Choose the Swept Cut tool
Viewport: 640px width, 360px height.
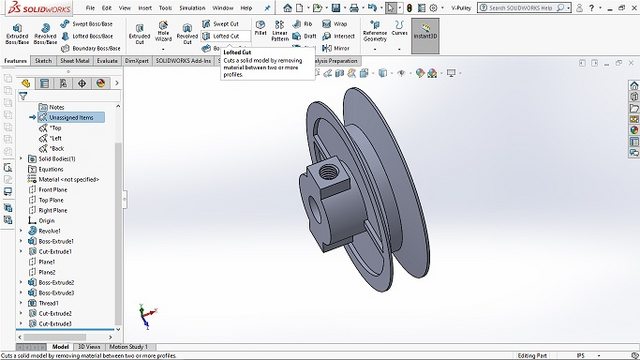click(x=220, y=24)
